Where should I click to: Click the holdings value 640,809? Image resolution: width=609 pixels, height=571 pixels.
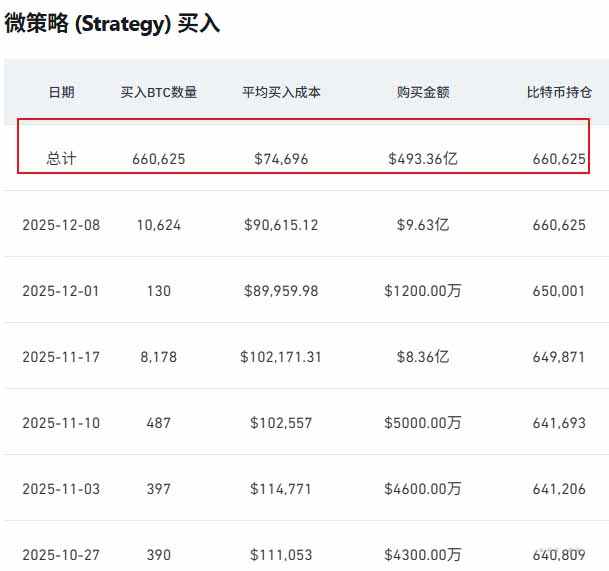pyautogui.click(x=559, y=555)
